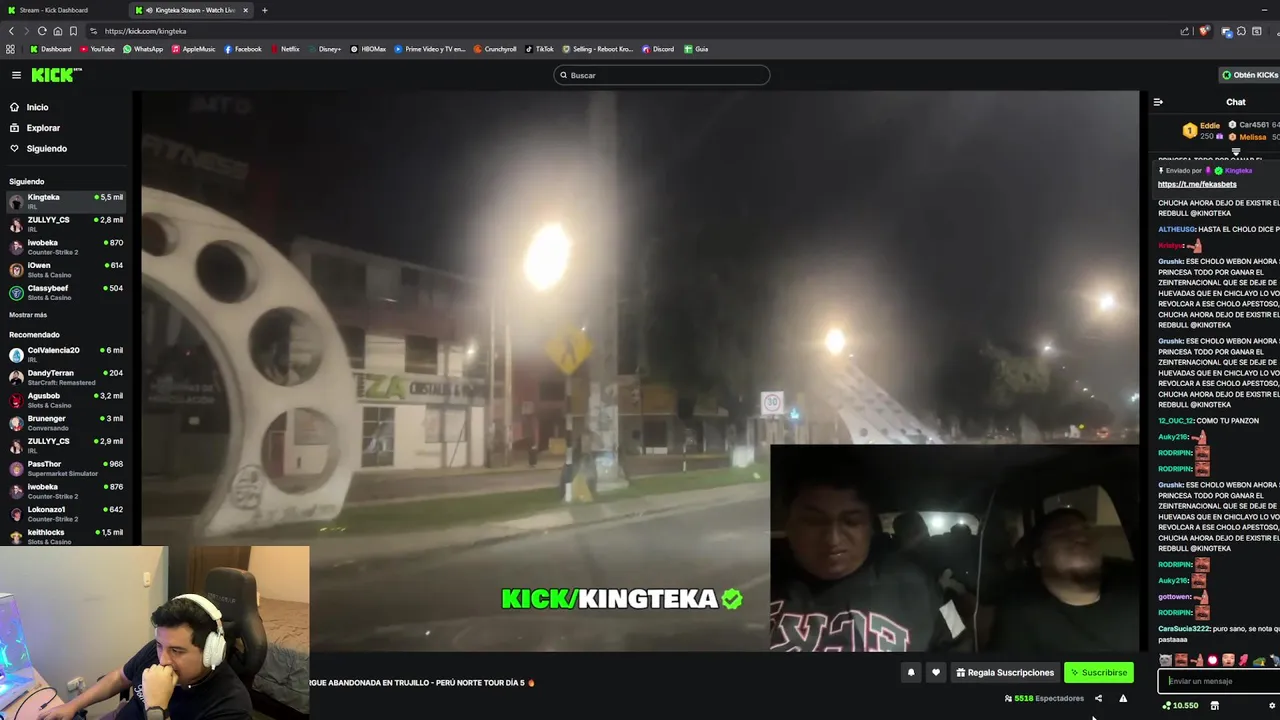Click the Enviar un mensaje chat box
The width and height of the screenshot is (1280, 720).
[x=1220, y=681]
